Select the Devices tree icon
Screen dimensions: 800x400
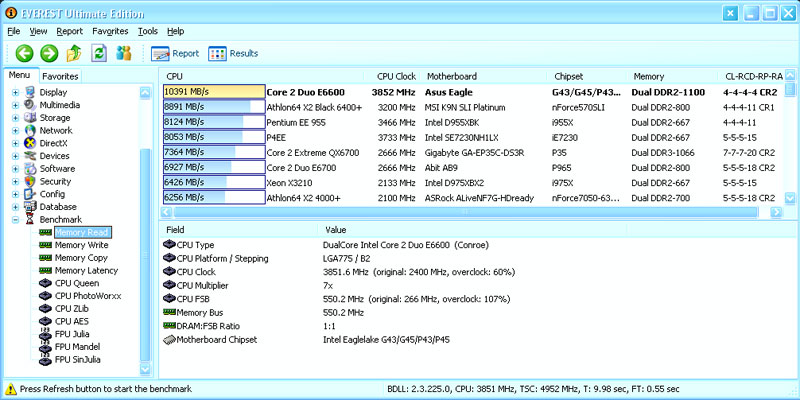click(30, 156)
